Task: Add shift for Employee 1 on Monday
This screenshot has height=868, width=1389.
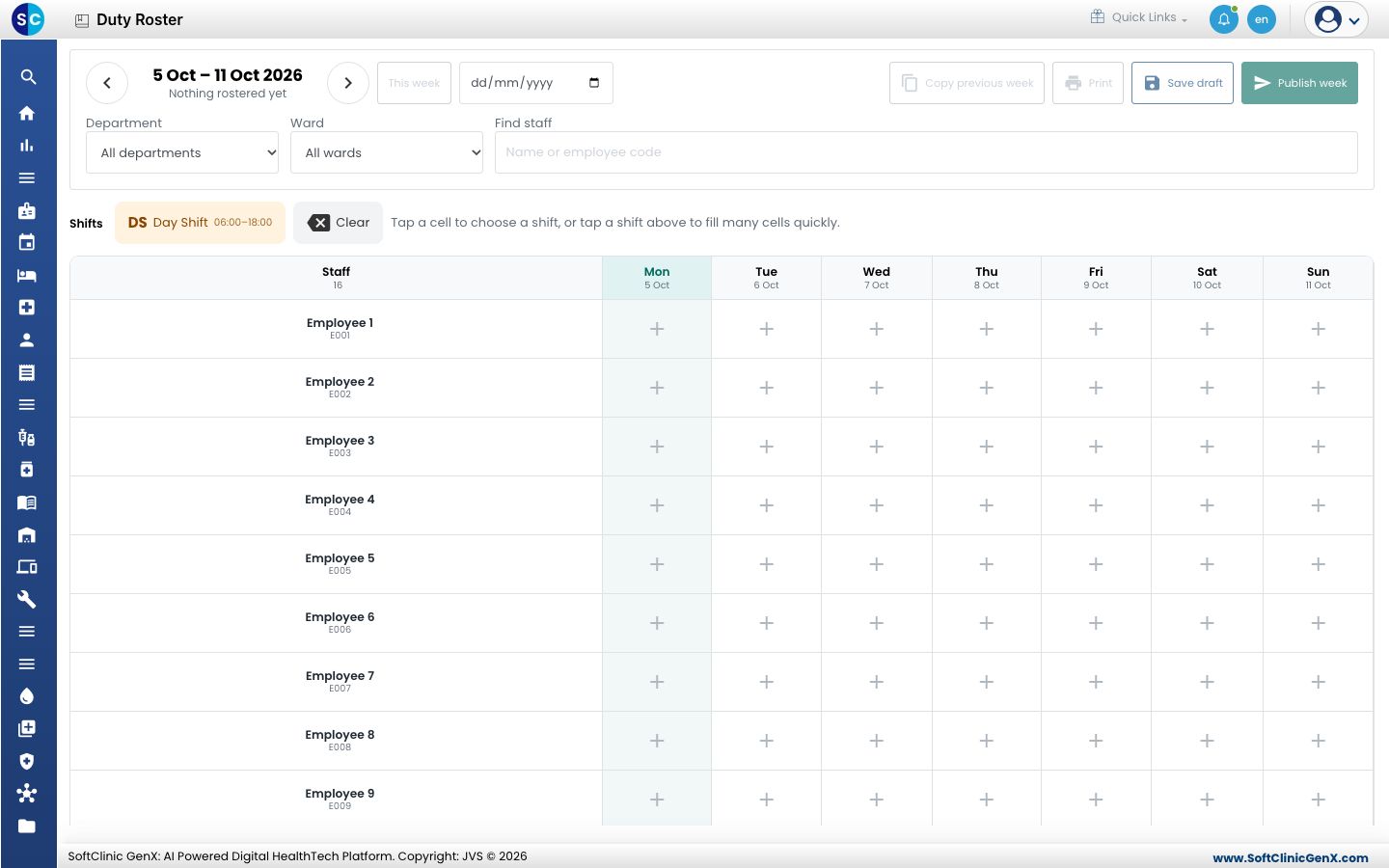Action: [x=657, y=329]
